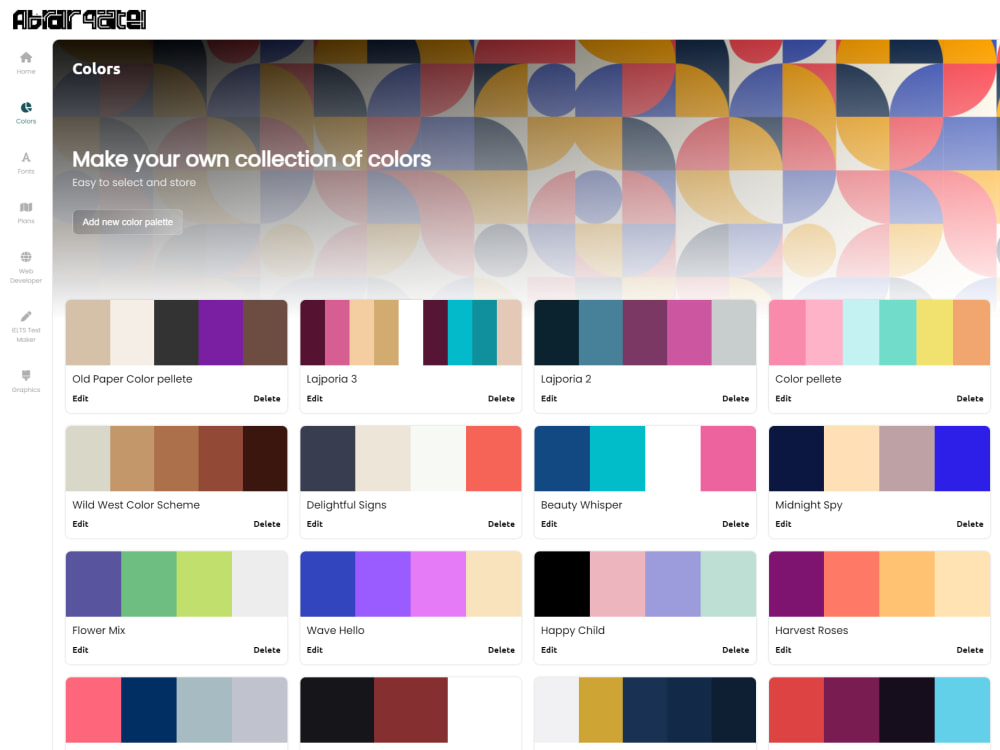Open the red and sky blue palette thumbnail
Screen dimensions: 1000x750
pyautogui.click(x=879, y=710)
